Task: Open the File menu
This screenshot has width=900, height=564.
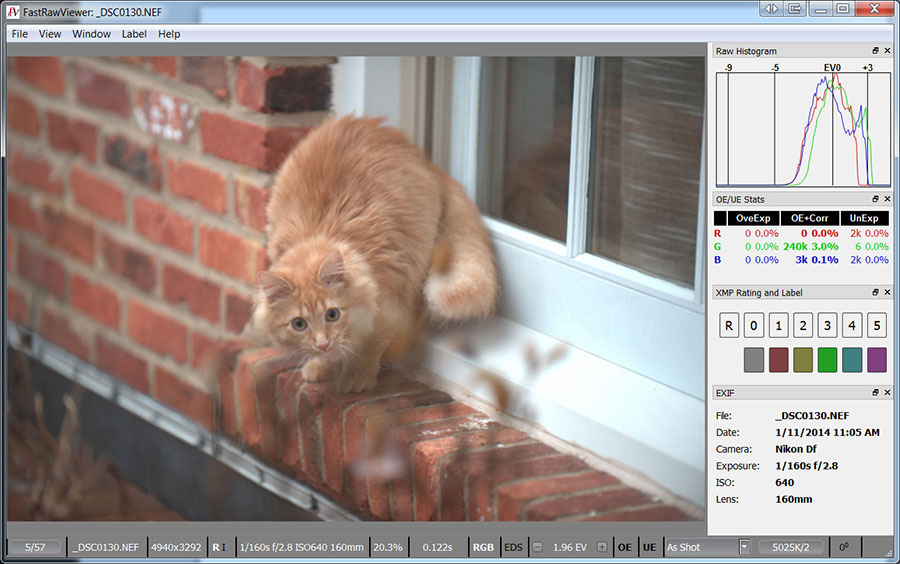Action: coord(20,34)
